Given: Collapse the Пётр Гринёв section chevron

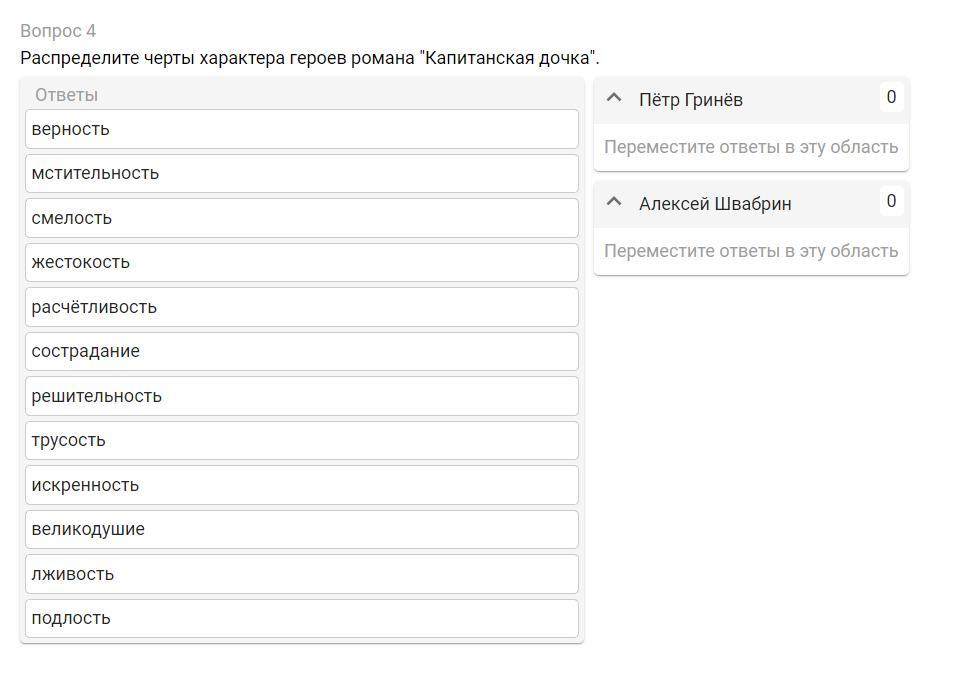Looking at the screenshot, I should (615, 98).
